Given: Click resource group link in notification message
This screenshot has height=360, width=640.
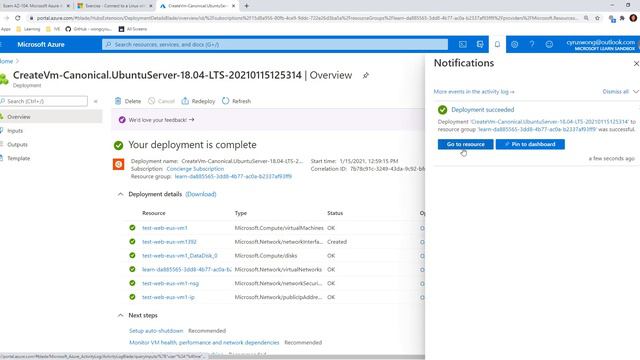Looking at the screenshot, I should point(537,129).
